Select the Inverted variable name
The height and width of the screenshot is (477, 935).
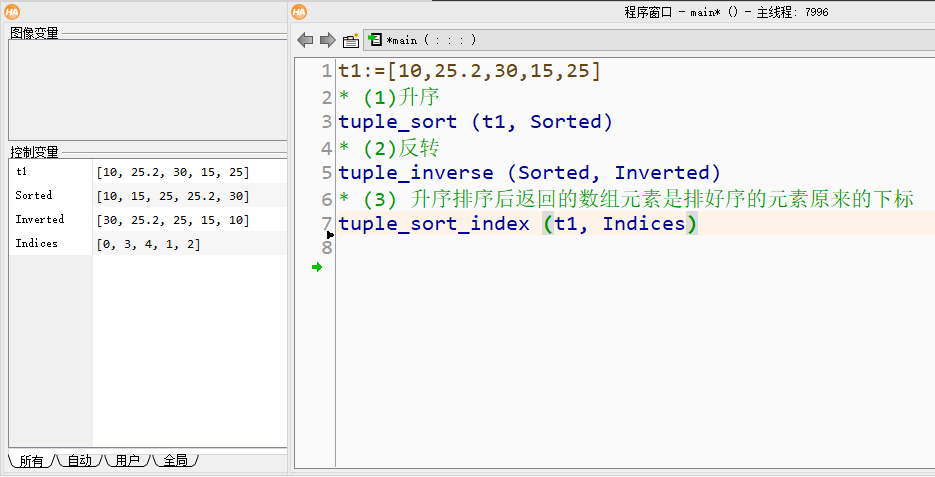click(40, 219)
